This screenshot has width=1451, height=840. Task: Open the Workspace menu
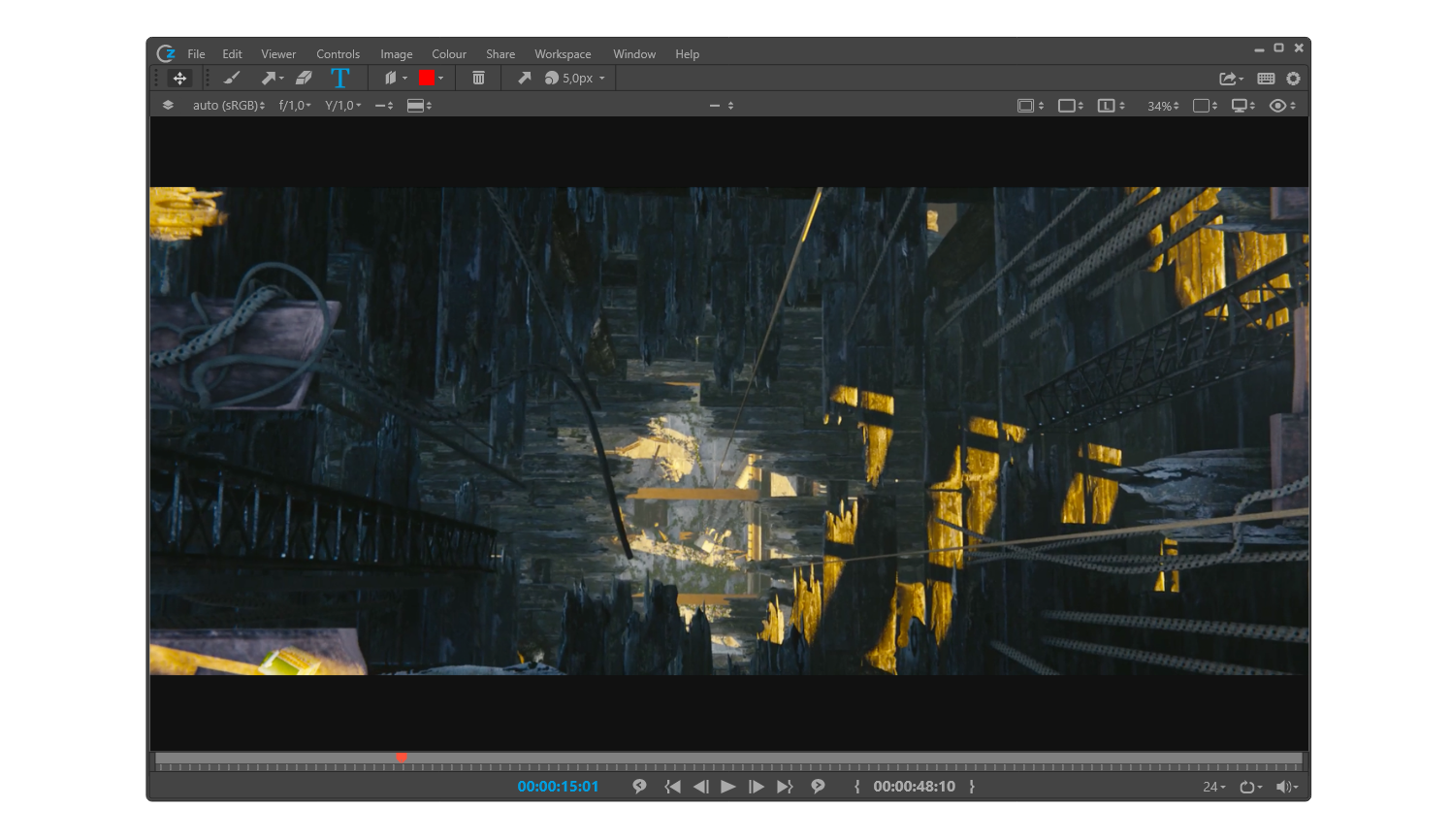click(x=563, y=54)
